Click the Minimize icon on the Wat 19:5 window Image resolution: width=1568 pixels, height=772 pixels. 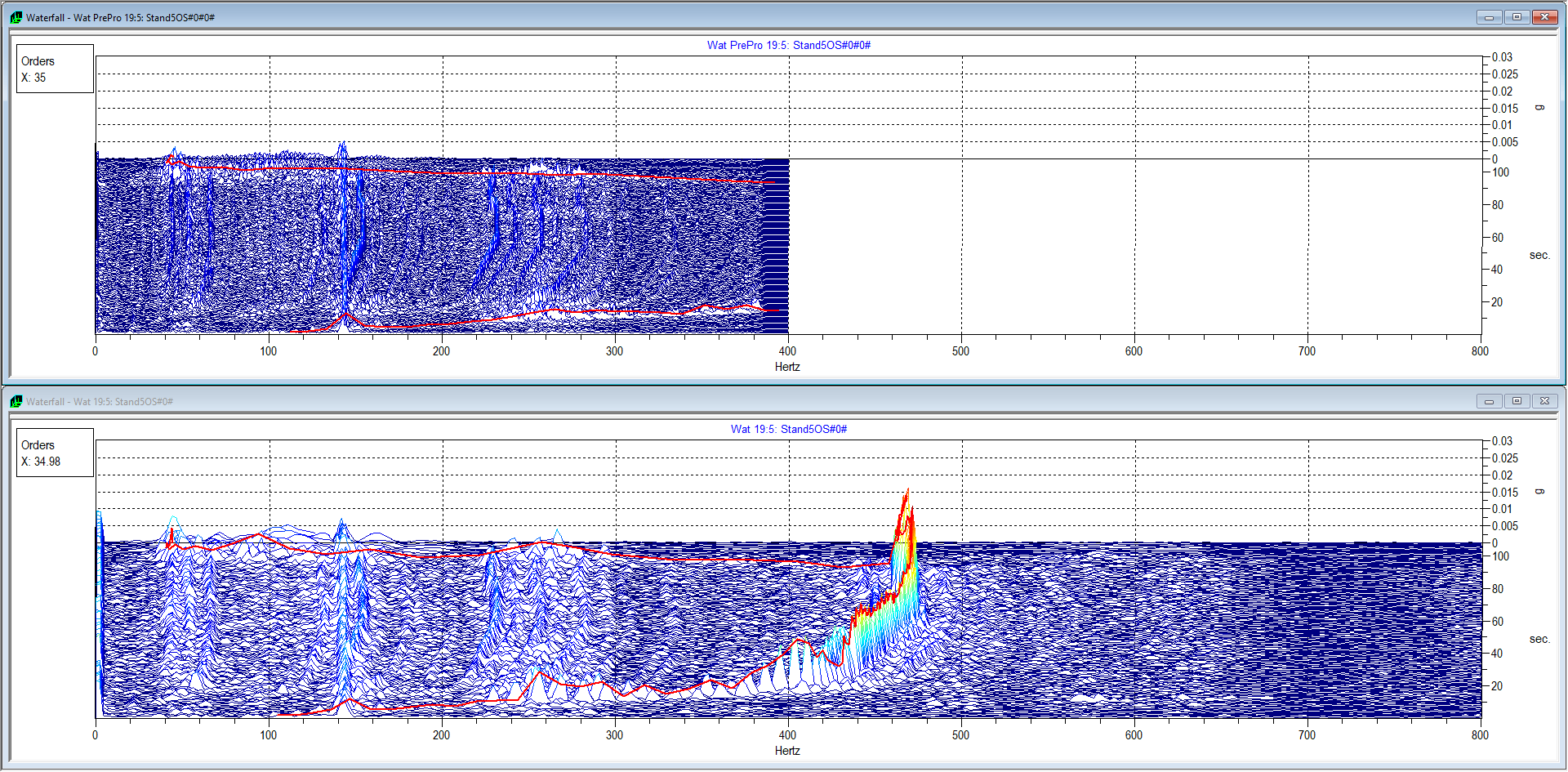pos(1490,401)
